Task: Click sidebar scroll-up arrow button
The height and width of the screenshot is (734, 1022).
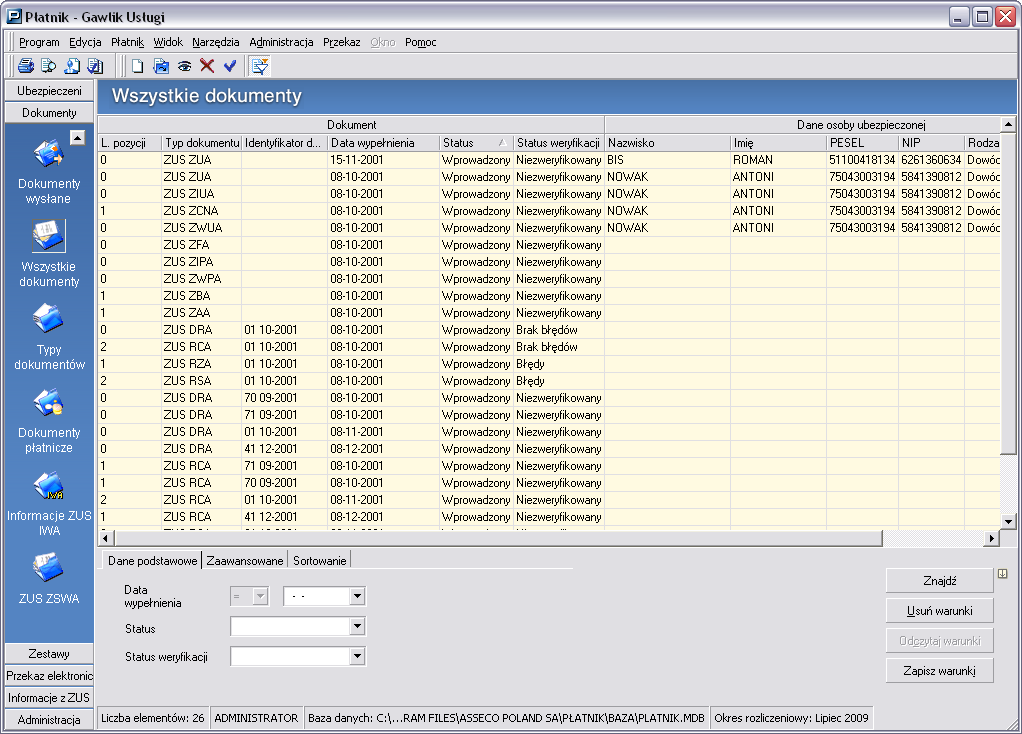Action: pos(78,138)
